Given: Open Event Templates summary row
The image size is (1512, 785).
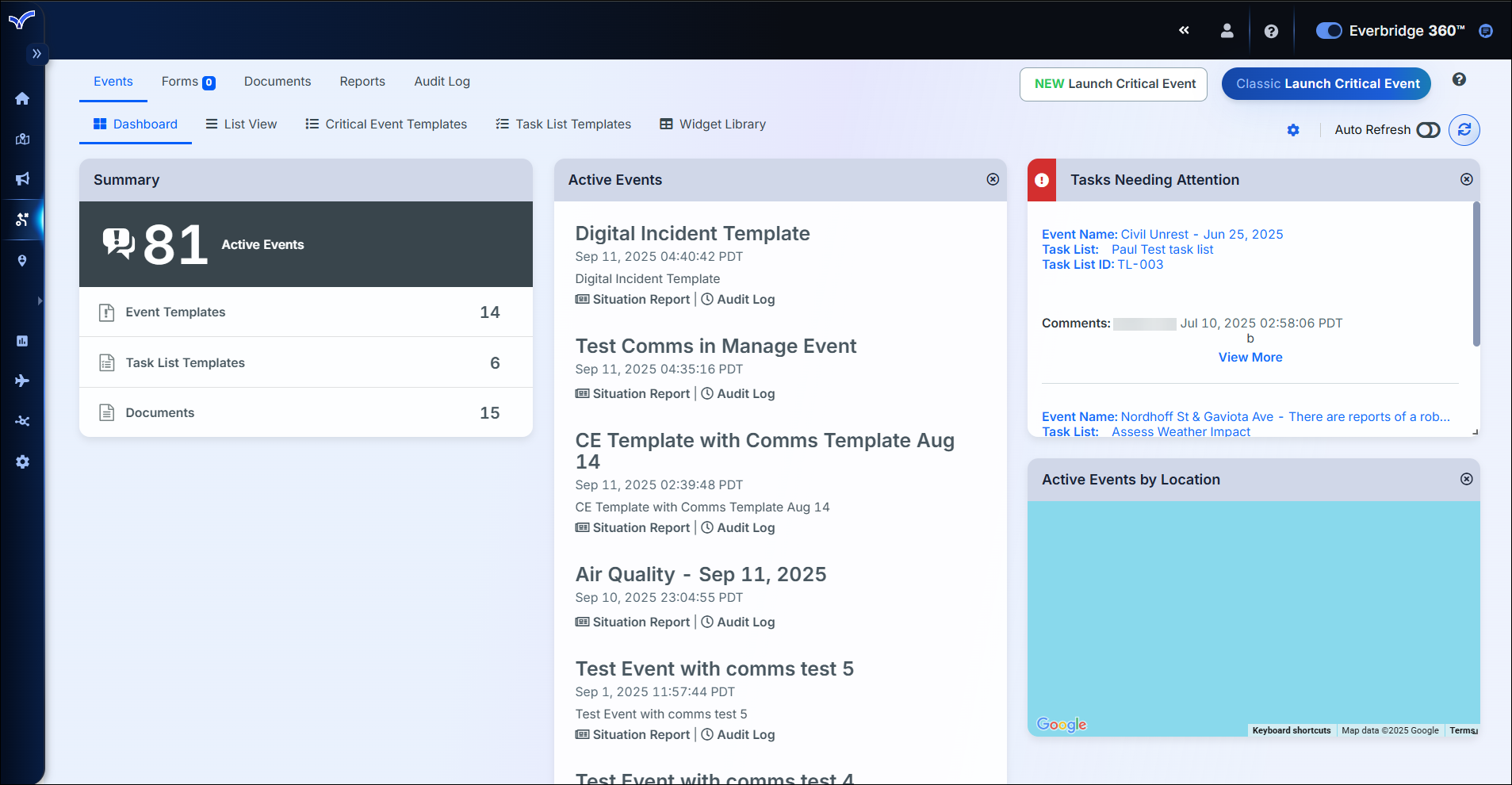Looking at the screenshot, I should 306,312.
